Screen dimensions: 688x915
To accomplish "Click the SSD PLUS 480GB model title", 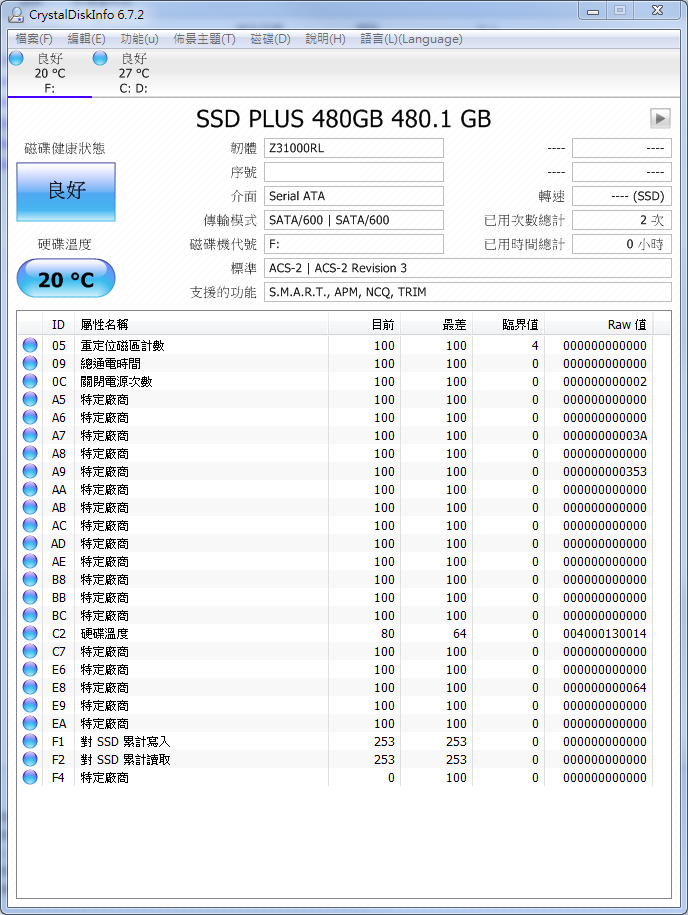I will [344, 119].
